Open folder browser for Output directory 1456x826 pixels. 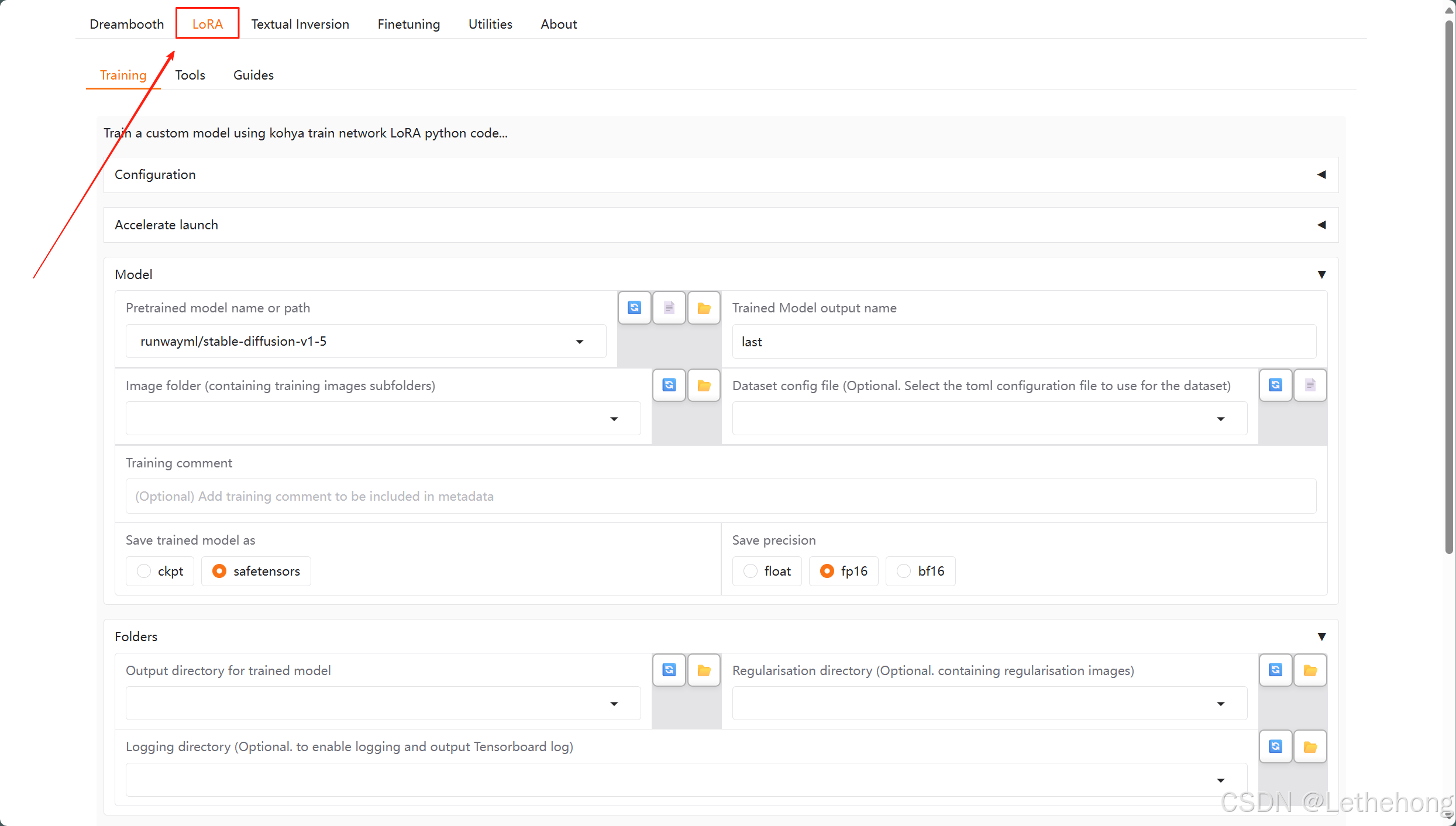pyautogui.click(x=704, y=670)
